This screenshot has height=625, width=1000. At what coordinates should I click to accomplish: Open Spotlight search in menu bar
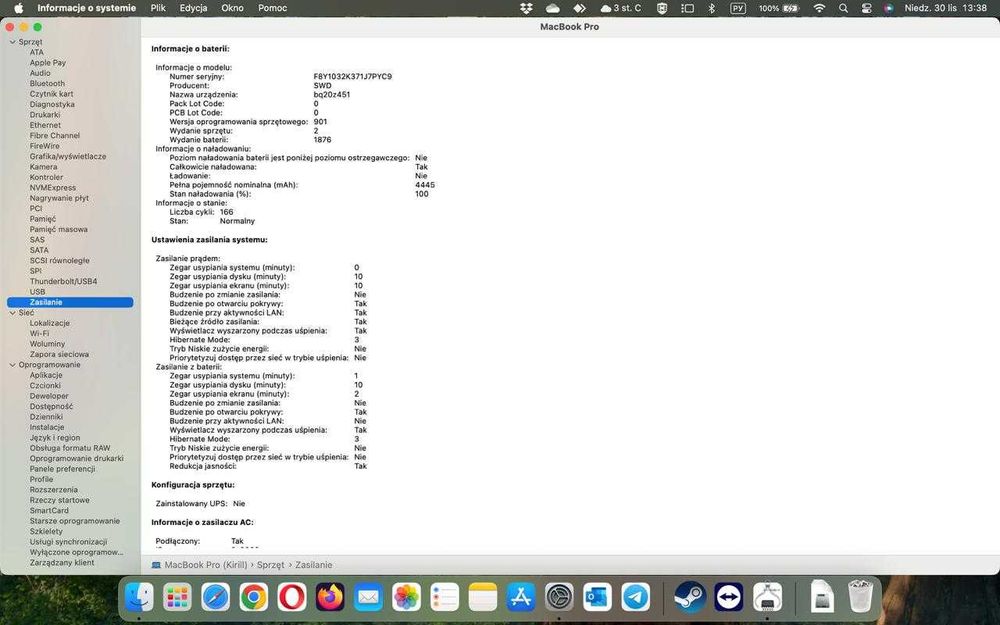[843, 8]
